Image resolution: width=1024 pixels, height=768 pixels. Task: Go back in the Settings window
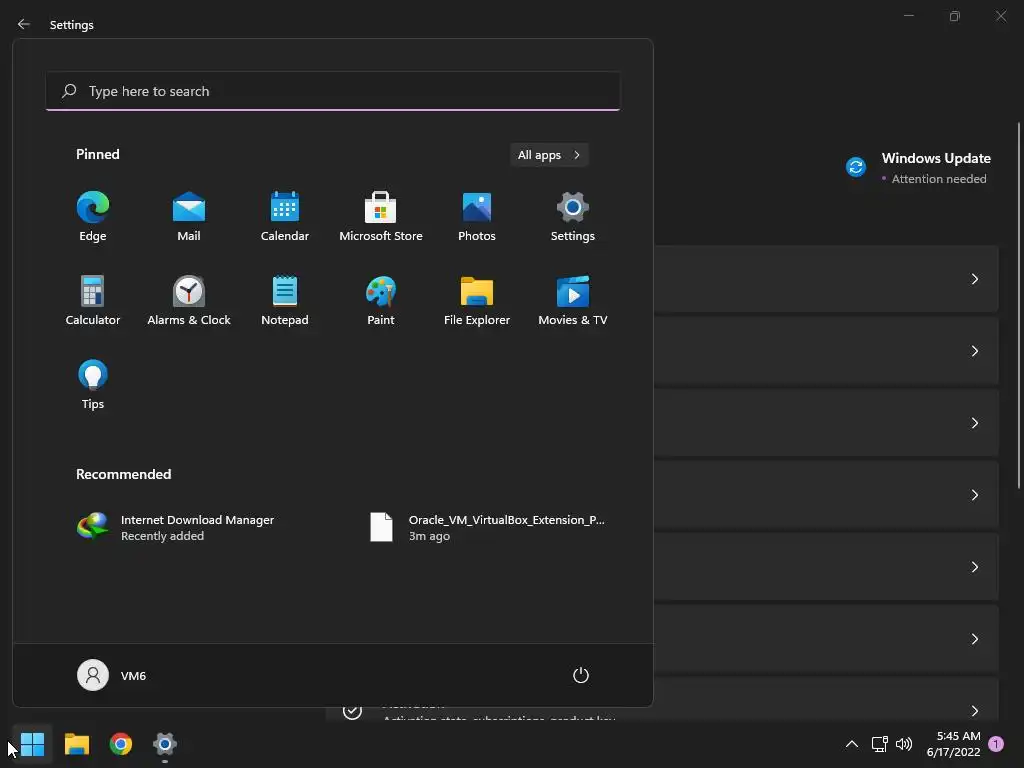tap(24, 24)
